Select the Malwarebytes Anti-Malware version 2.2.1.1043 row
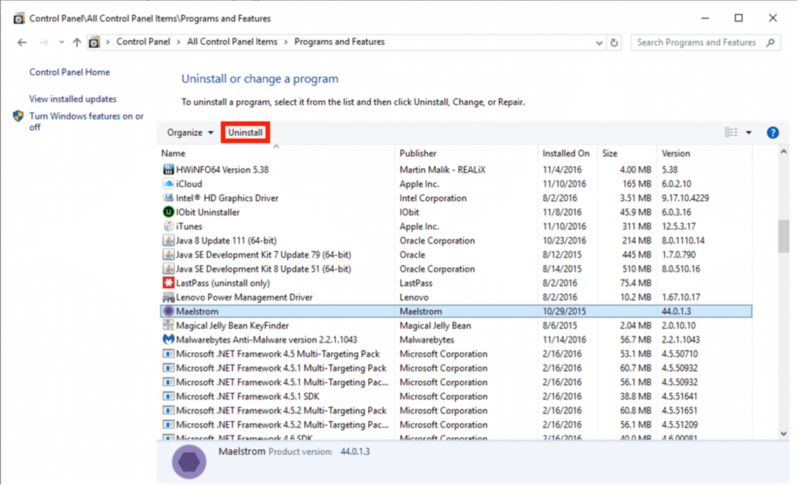Viewport: 800px width, 486px height. [456, 339]
